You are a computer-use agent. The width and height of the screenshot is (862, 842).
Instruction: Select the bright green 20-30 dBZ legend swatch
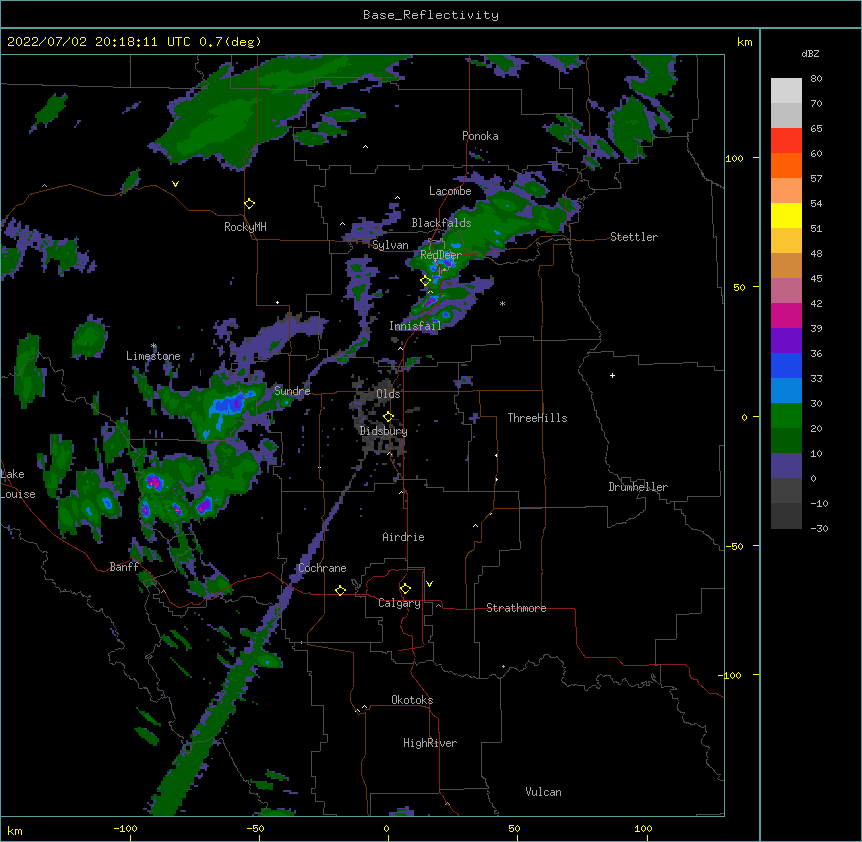point(786,416)
